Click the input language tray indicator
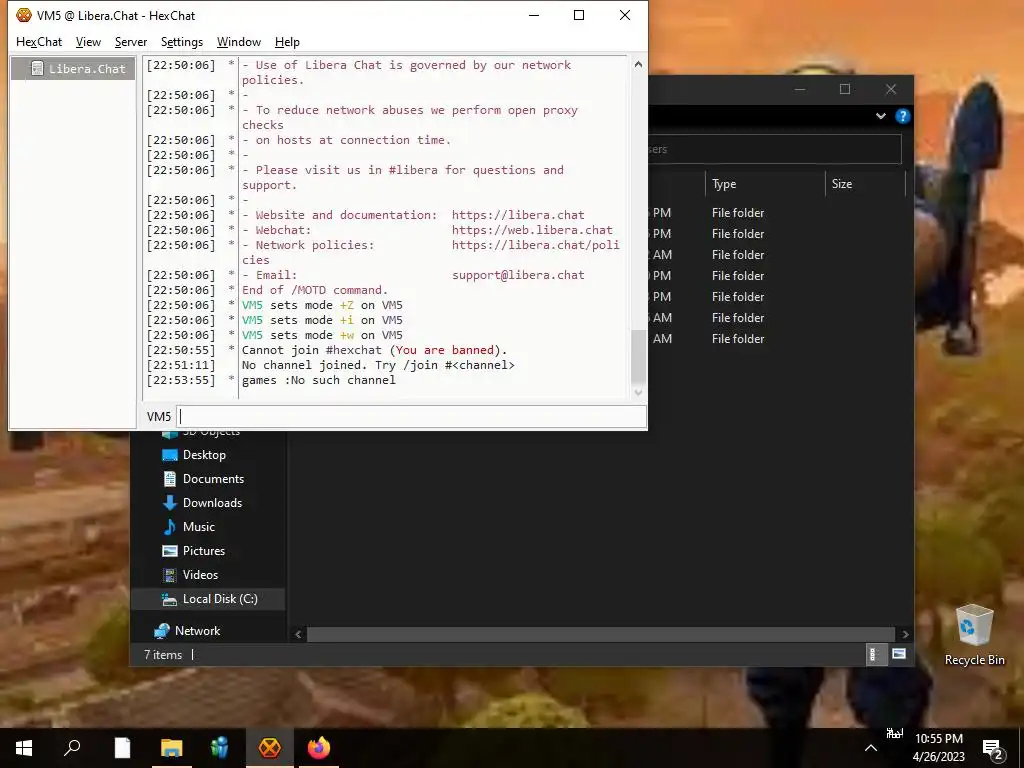Viewport: 1024px width, 768px height. (x=894, y=733)
